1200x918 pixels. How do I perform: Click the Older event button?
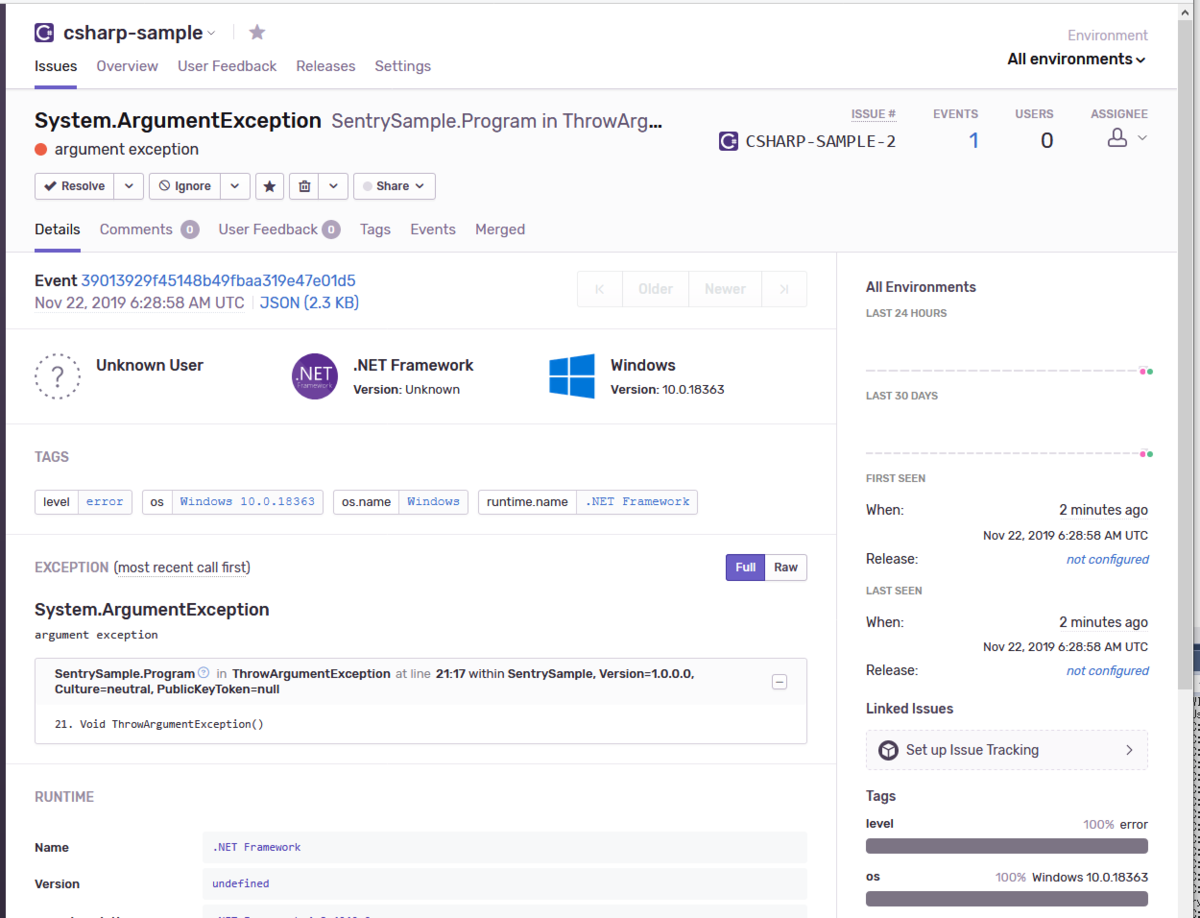coord(655,289)
